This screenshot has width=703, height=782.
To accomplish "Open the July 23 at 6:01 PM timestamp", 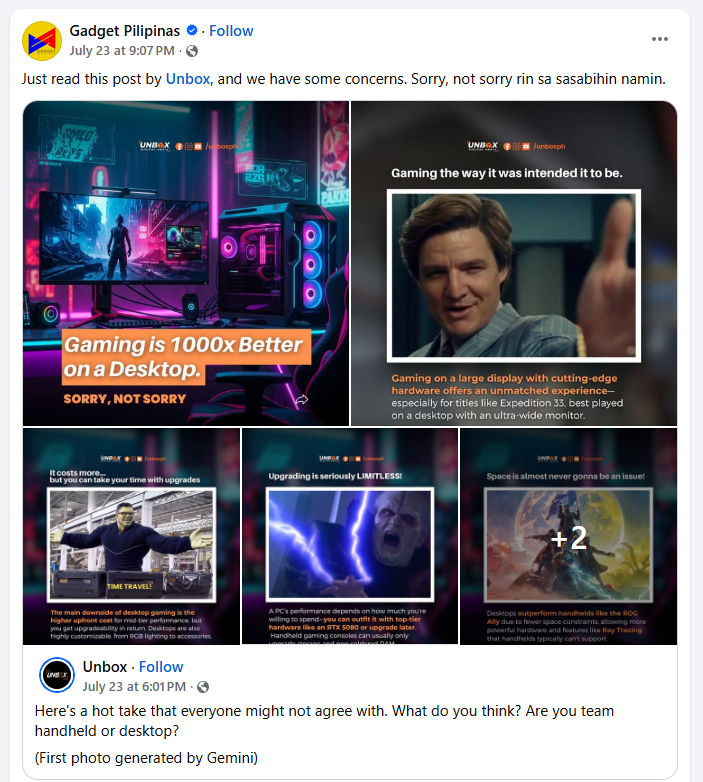I will (134, 687).
